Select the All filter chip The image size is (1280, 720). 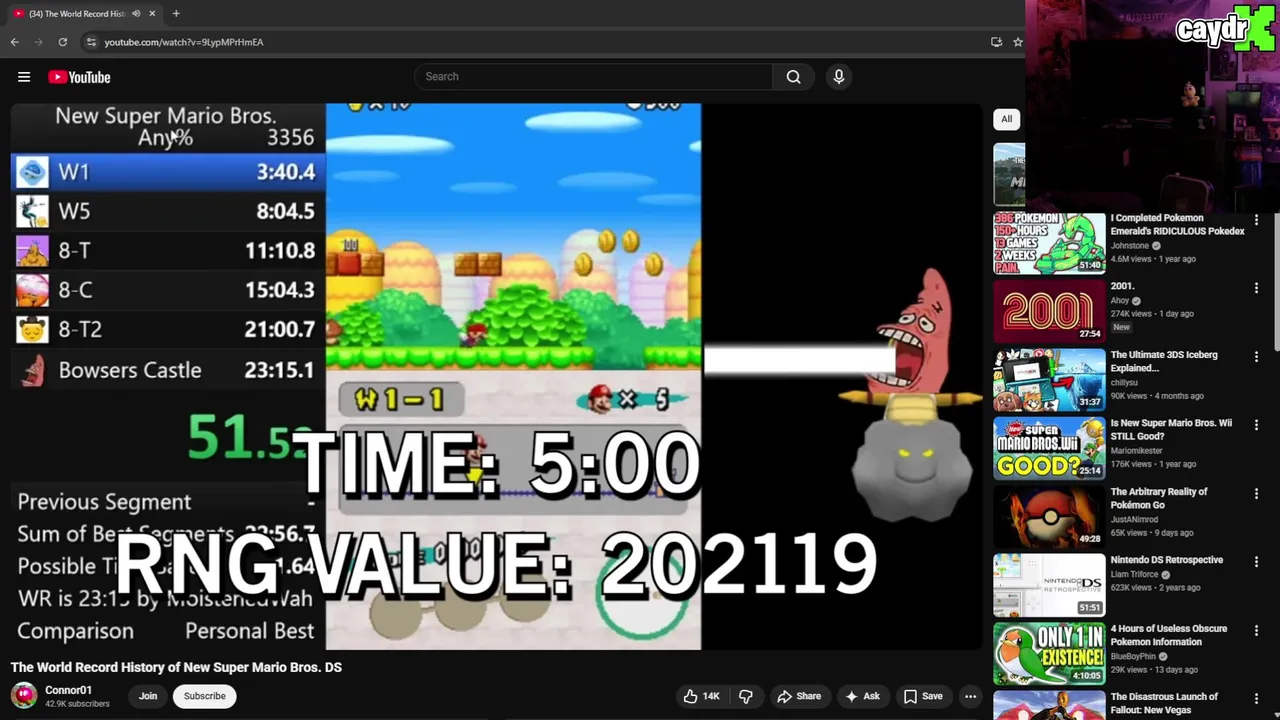coord(1007,119)
